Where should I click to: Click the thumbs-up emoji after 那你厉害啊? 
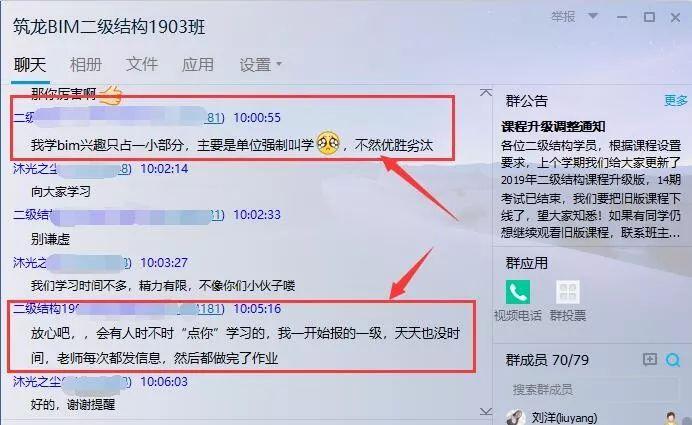110,94
